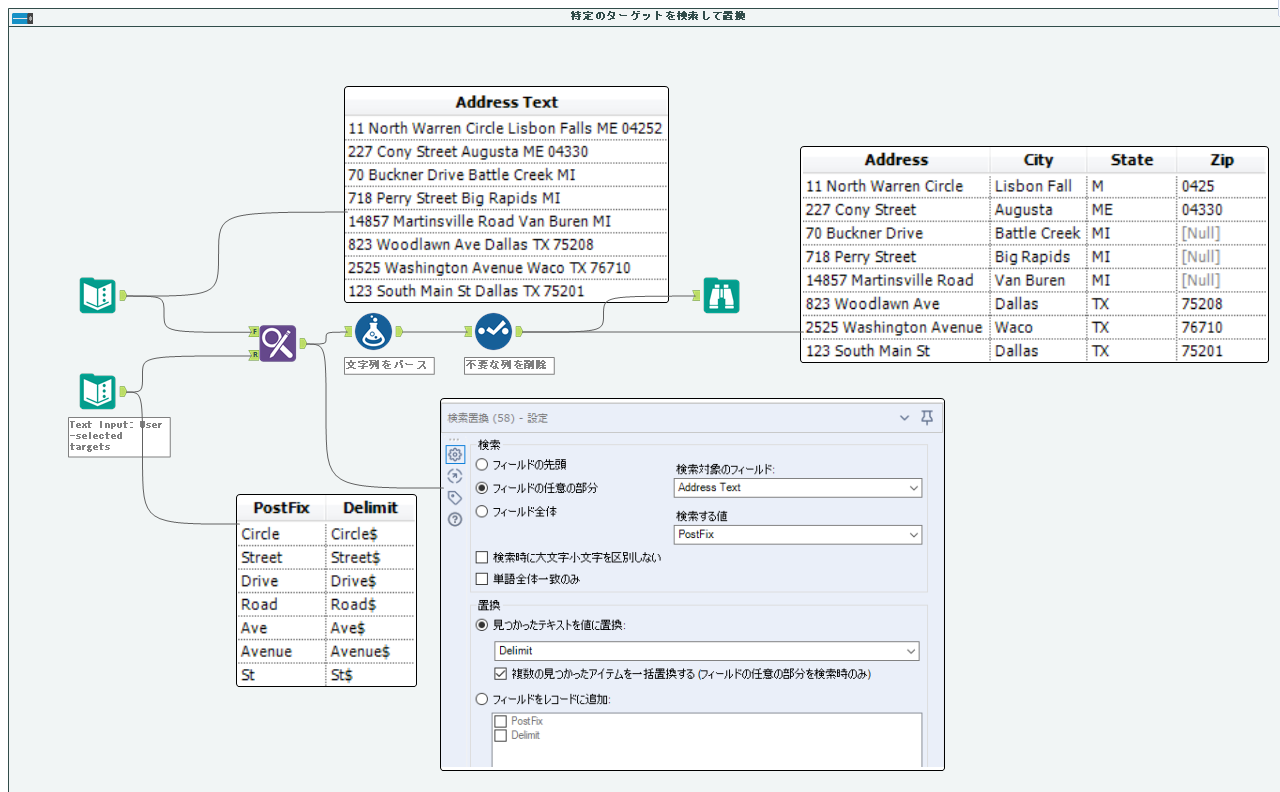Click the Zip cell '76710'
The width and height of the screenshot is (1280, 792).
[x=1221, y=327]
